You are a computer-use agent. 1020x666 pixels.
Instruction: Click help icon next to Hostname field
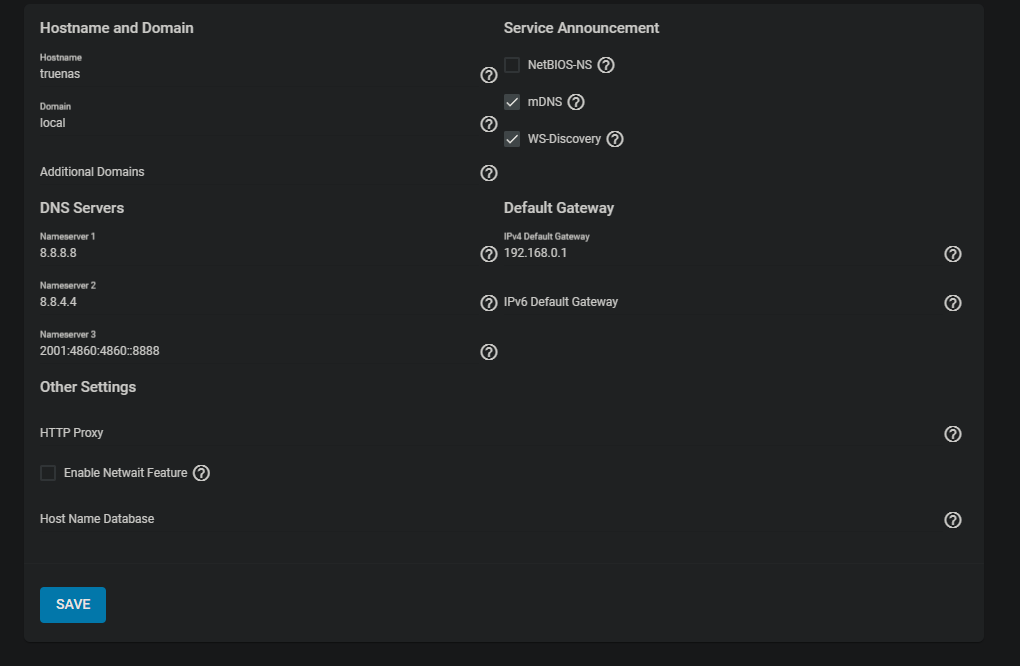[x=489, y=75]
